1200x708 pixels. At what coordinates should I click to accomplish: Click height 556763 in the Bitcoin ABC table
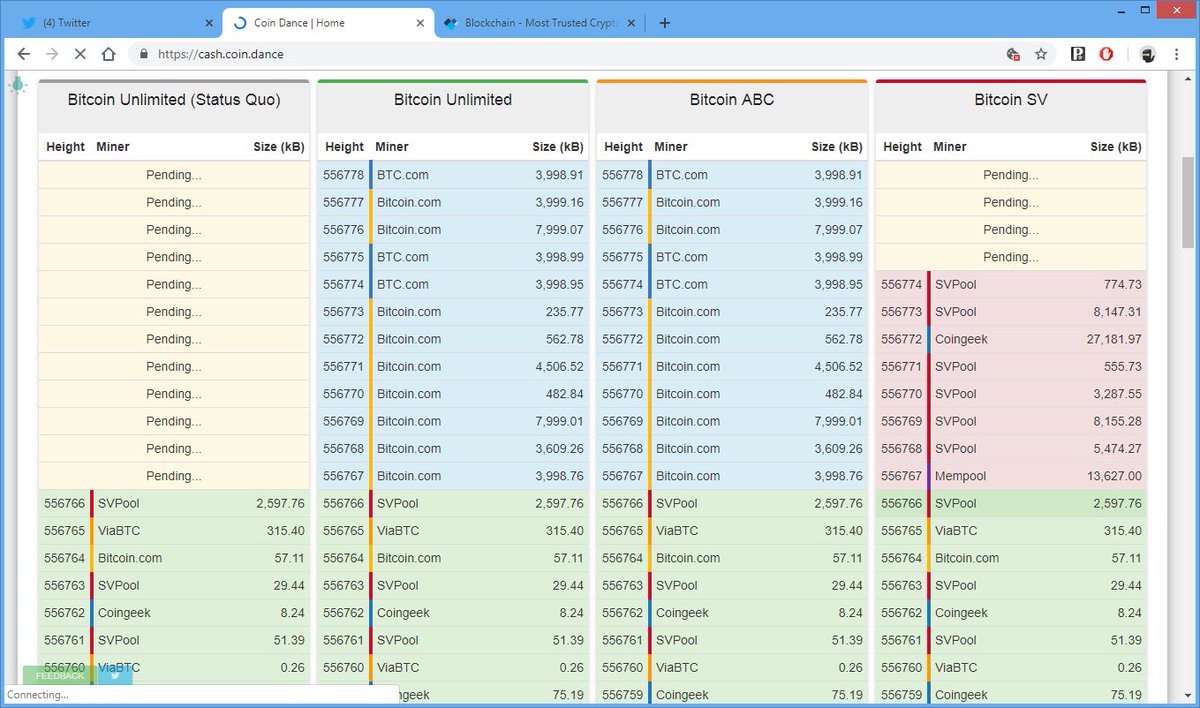coord(622,586)
